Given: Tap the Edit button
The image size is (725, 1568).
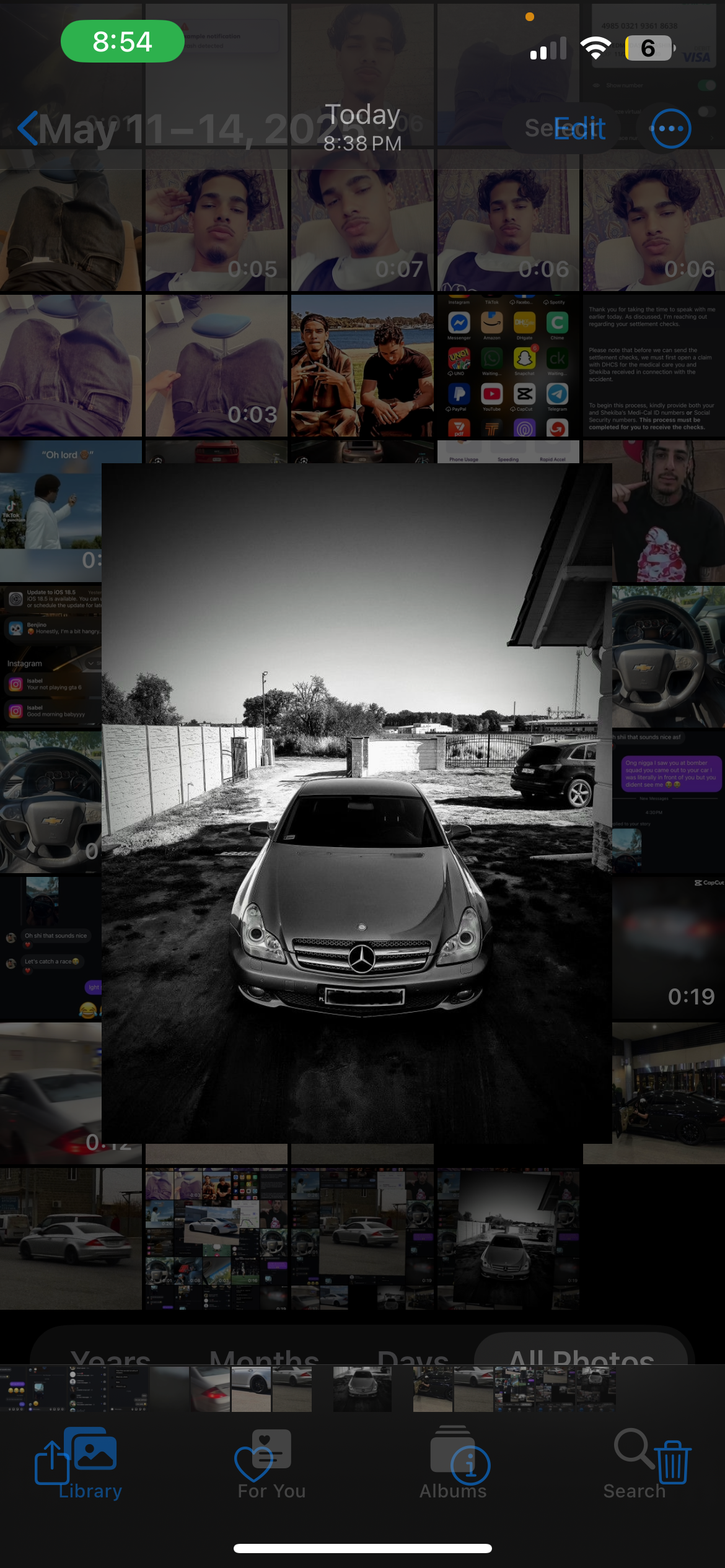Looking at the screenshot, I should tap(579, 129).
